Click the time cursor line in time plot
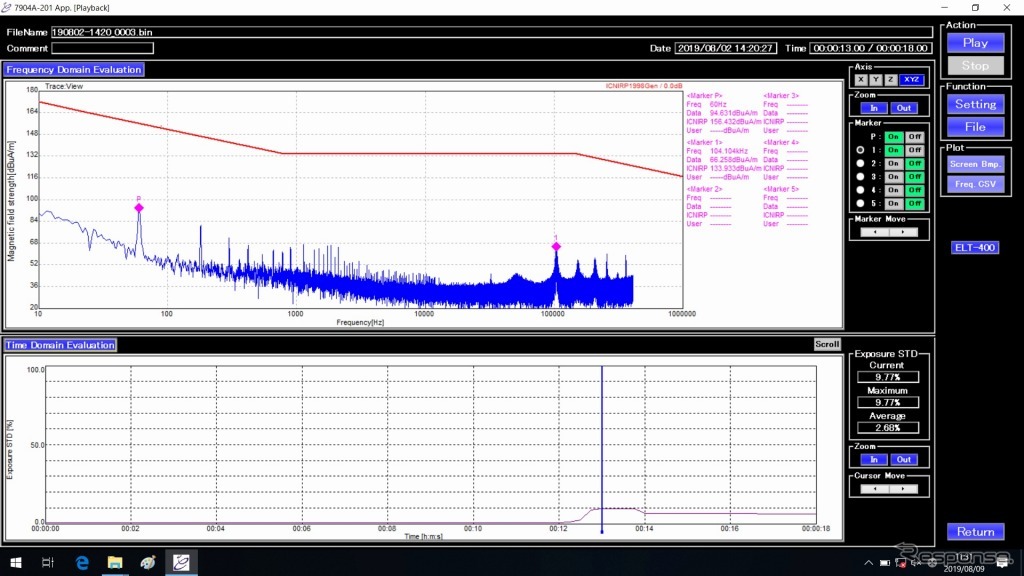 pyautogui.click(x=601, y=449)
